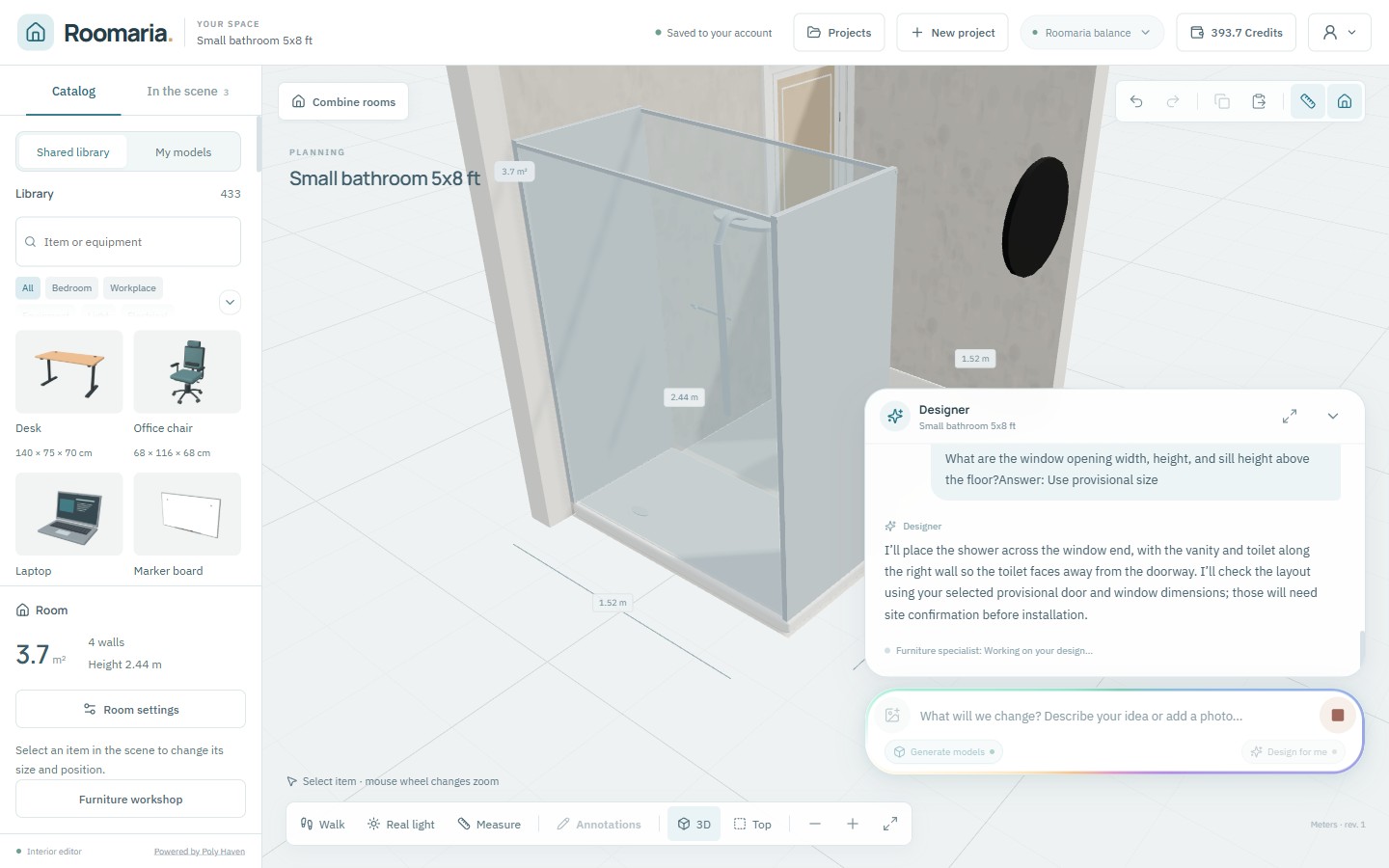Image resolution: width=1389 pixels, height=868 pixels.
Task: Open the 393.7 Credits wallet
Action: click(x=1237, y=32)
